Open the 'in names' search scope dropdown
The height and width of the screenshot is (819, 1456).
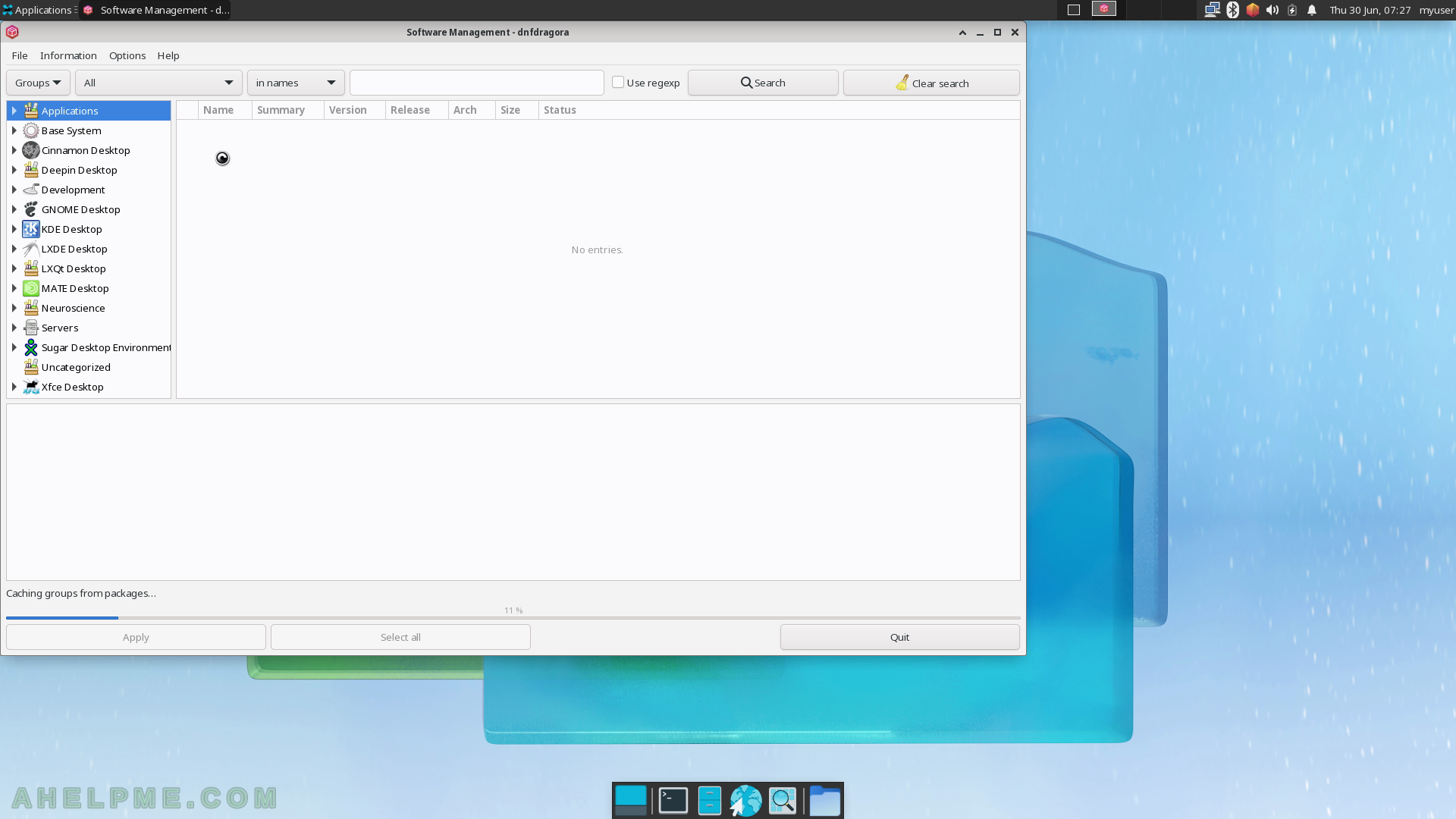[x=296, y=83]
